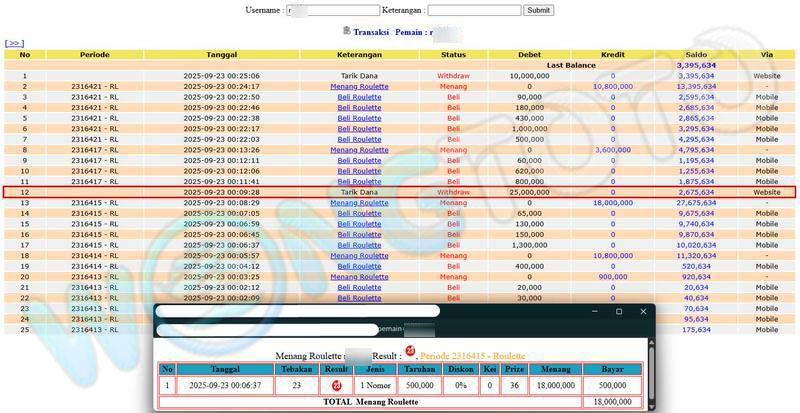Click red result ball beside Periode 2316415

[410, 351]
